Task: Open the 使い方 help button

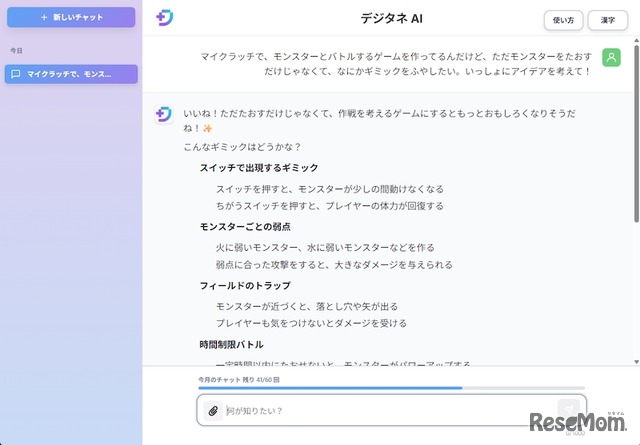Action: (x=563, y=20)
